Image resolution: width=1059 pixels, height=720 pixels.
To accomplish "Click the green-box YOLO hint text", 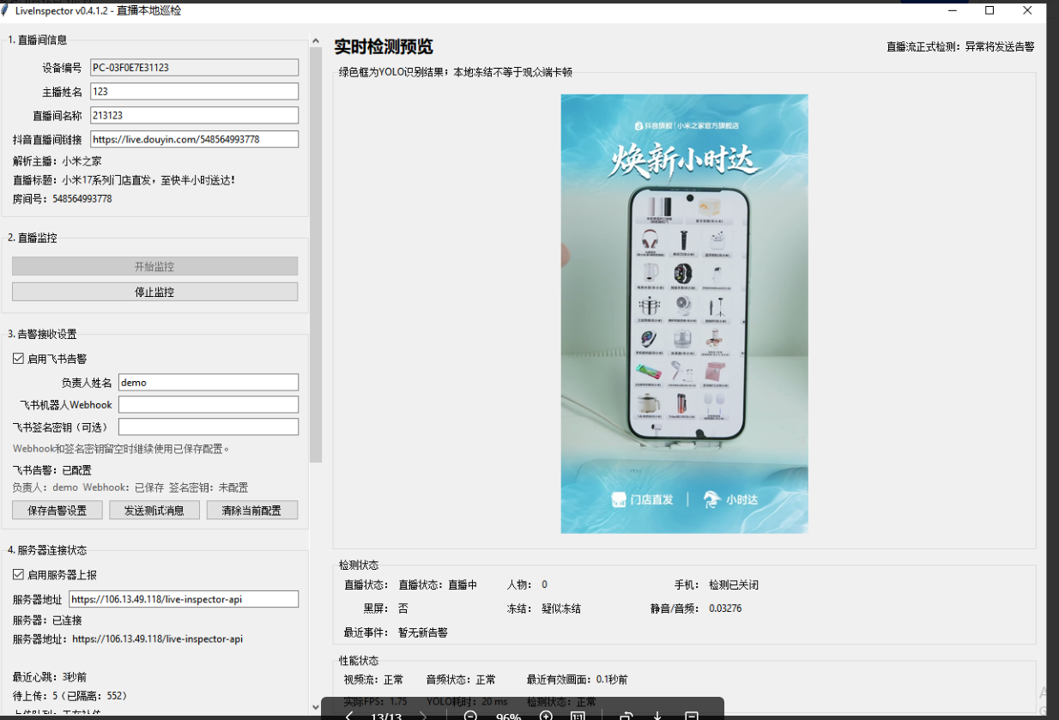I will click(x=455, y=72).
